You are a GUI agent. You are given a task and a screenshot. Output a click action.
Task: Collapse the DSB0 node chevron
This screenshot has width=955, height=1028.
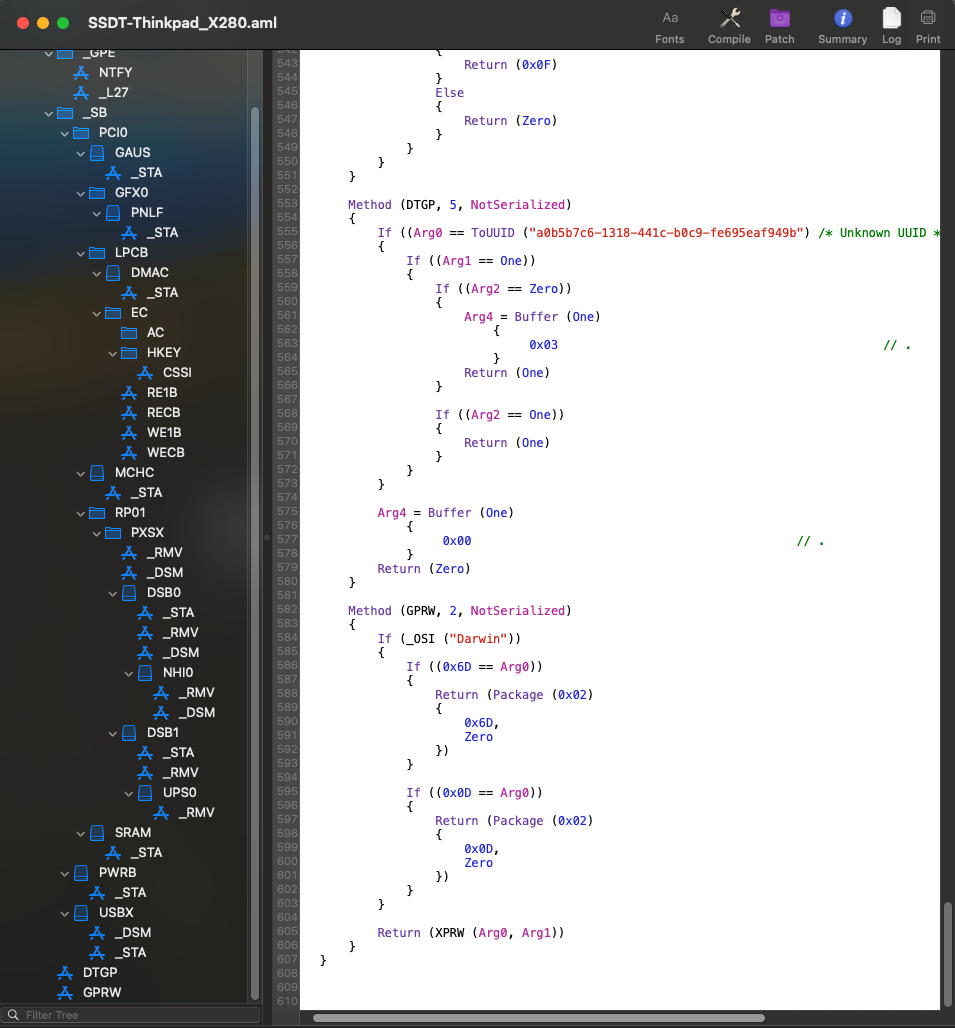[113, 593]
